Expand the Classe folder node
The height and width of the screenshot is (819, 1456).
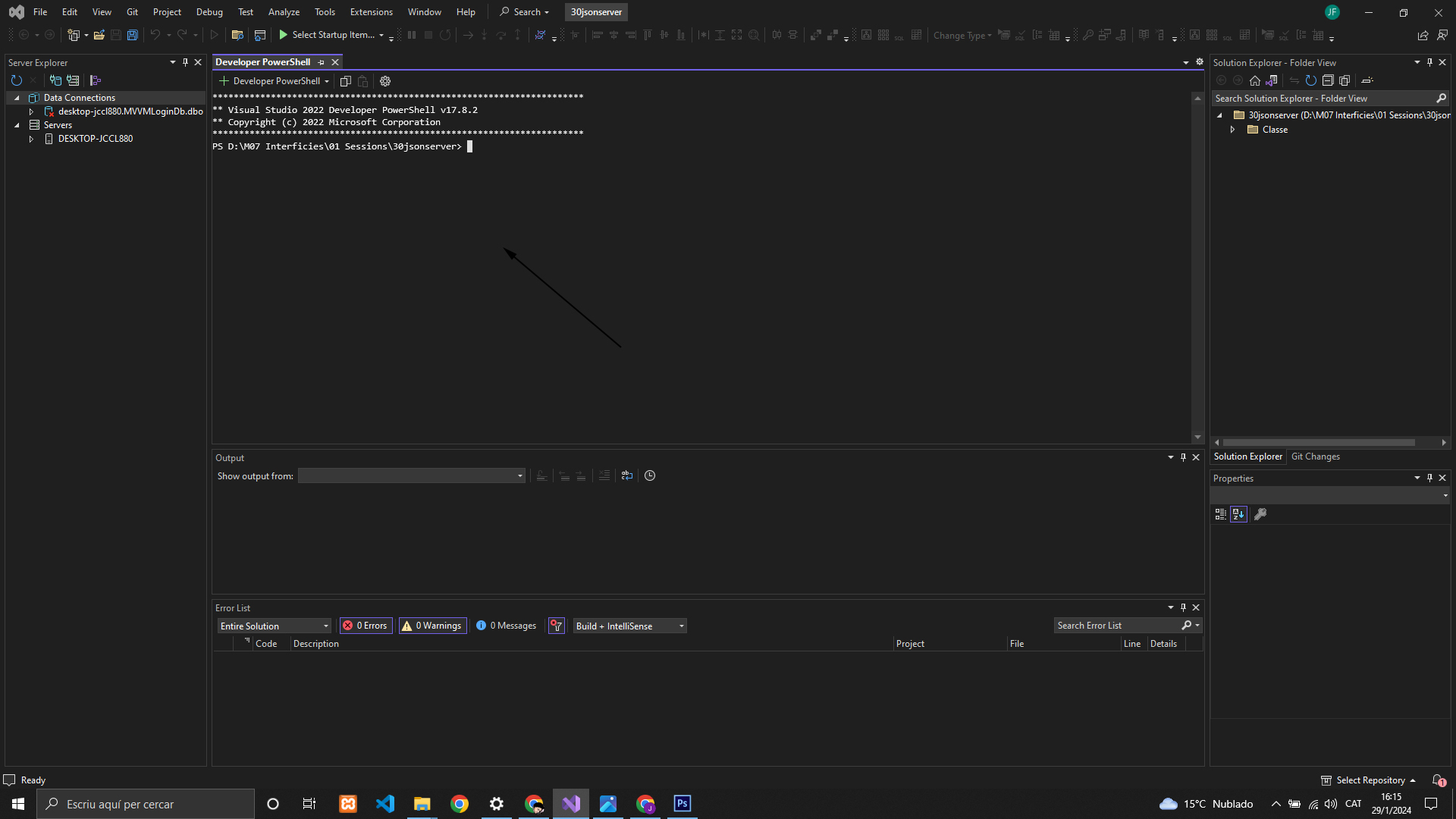(x=1233, y=130)
